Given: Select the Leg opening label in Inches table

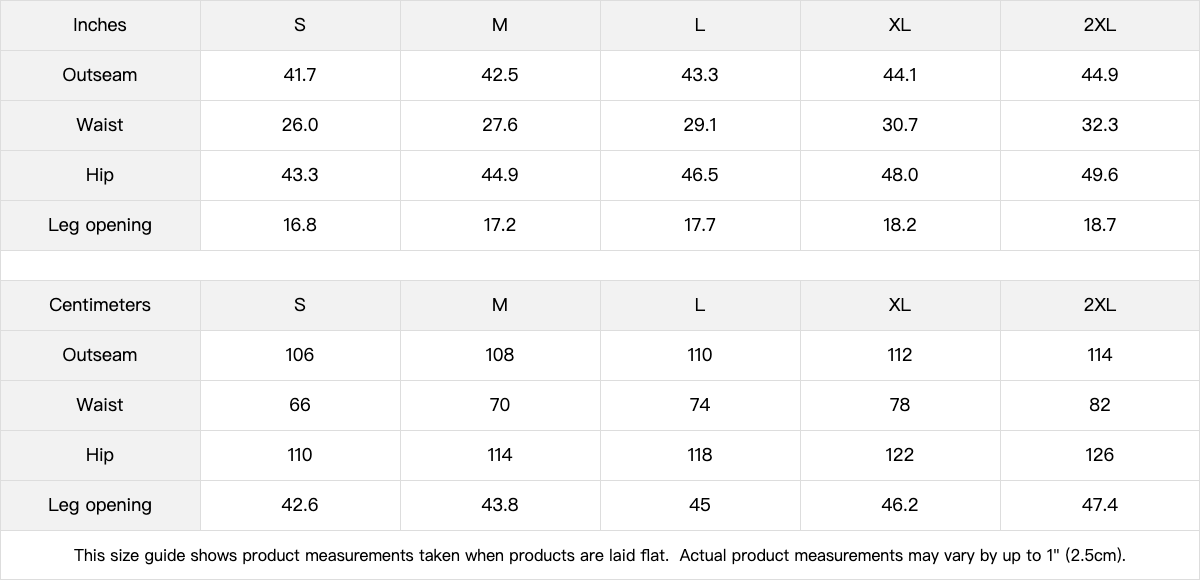Looking at the screenshot, I should (x=100, y=225).
